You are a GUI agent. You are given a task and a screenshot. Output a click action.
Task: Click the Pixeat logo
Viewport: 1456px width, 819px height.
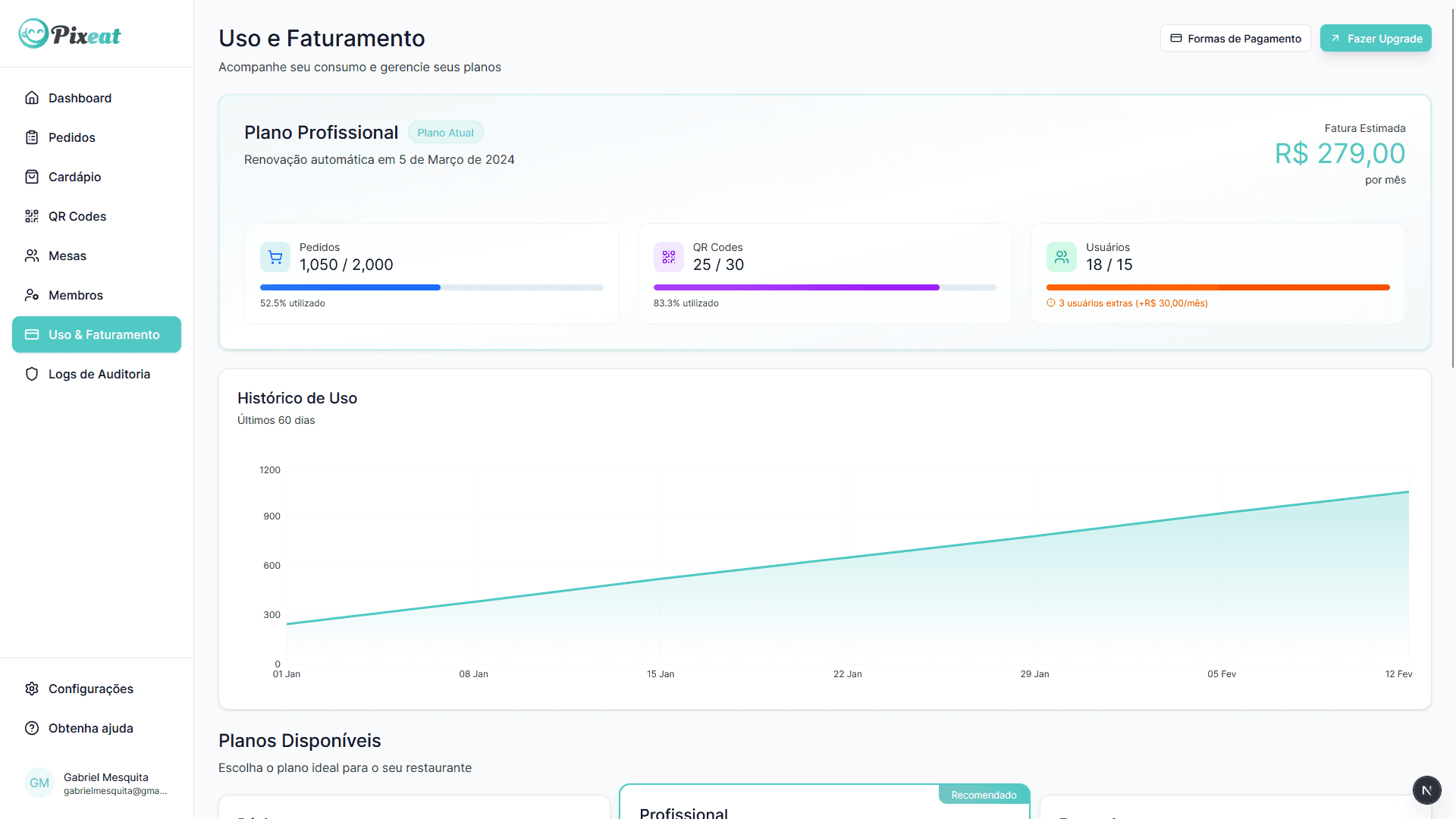pyautogui.click(x=70, y=34)
